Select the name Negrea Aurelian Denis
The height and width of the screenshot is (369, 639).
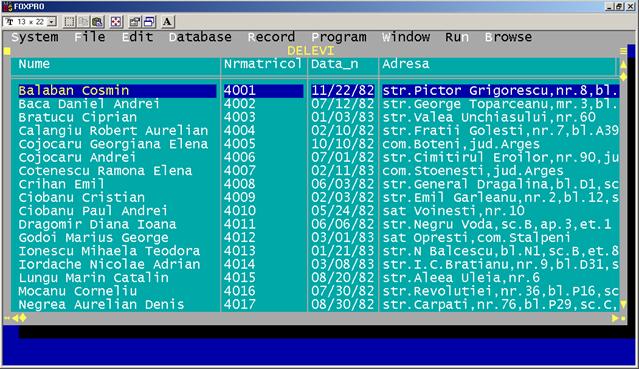coord(101,305)
